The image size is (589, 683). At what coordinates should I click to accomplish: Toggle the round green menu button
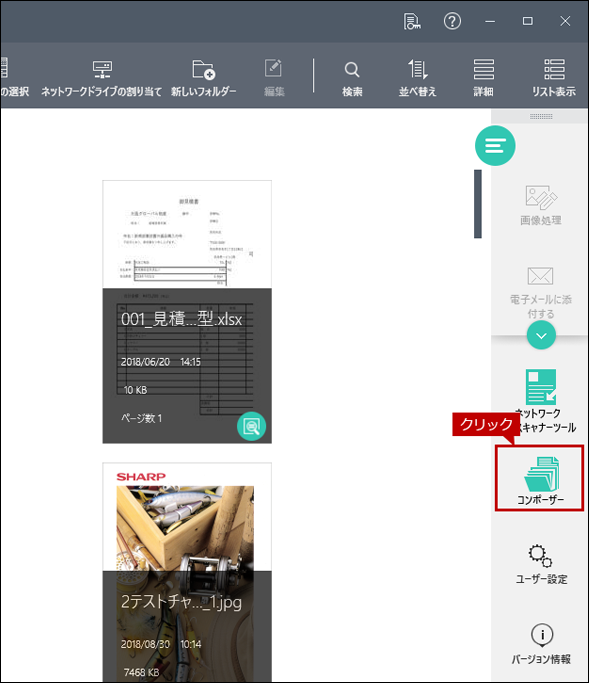tap(495, 145)
